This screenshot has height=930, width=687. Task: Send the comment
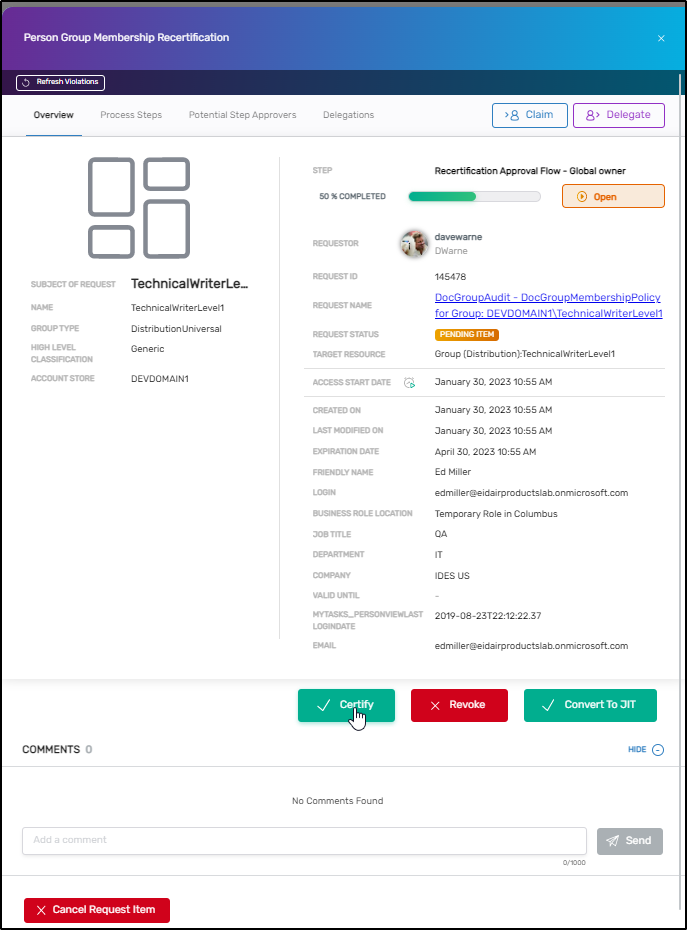629,841
